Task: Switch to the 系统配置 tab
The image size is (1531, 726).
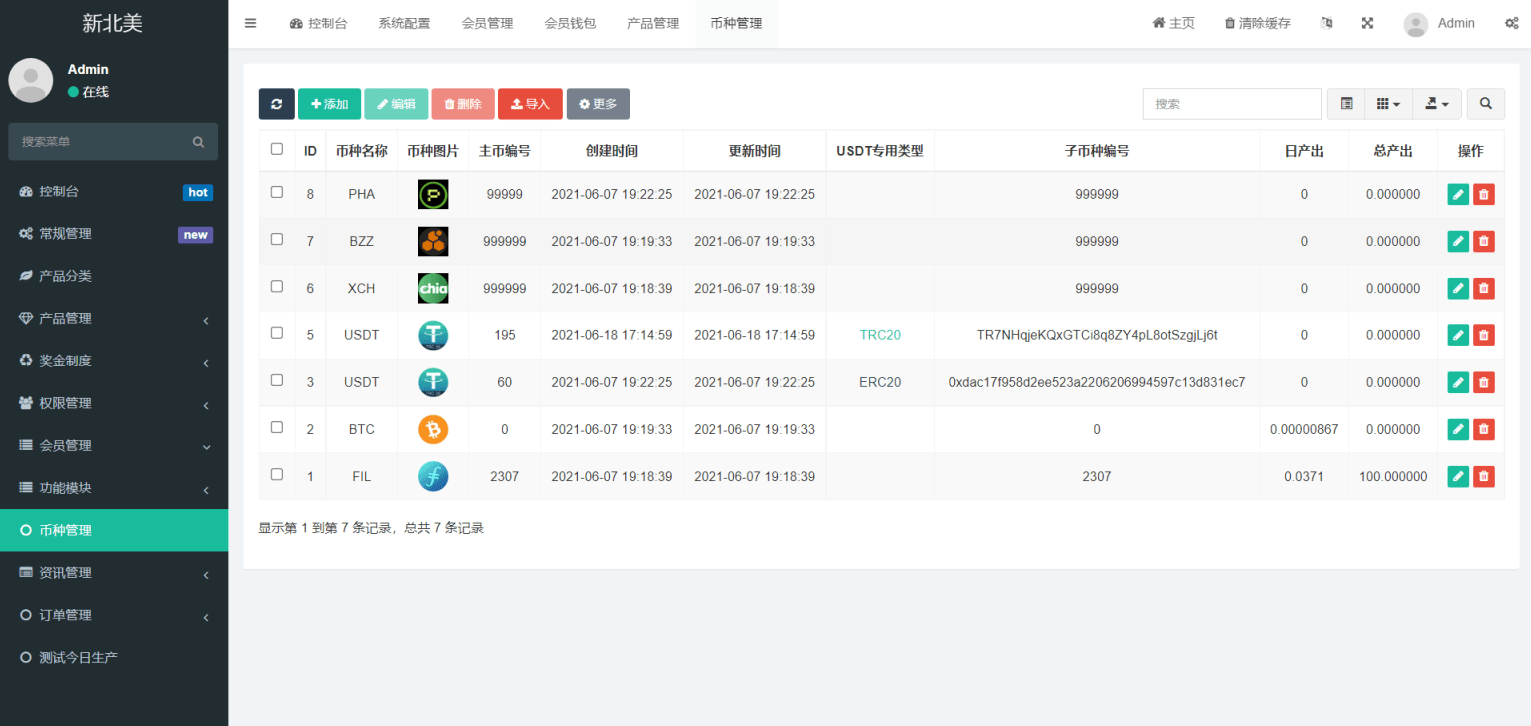Action: [x=404, y=22]
